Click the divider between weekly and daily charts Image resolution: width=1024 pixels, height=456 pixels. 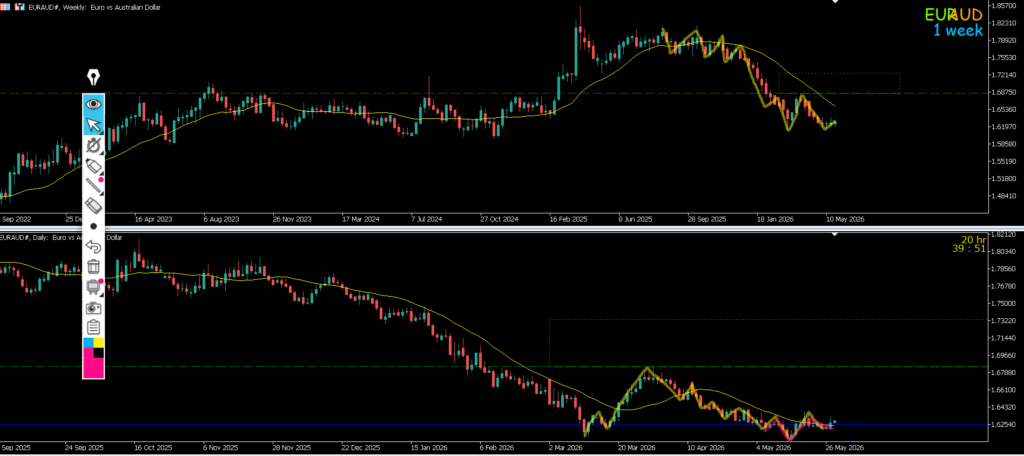point(512,227)
